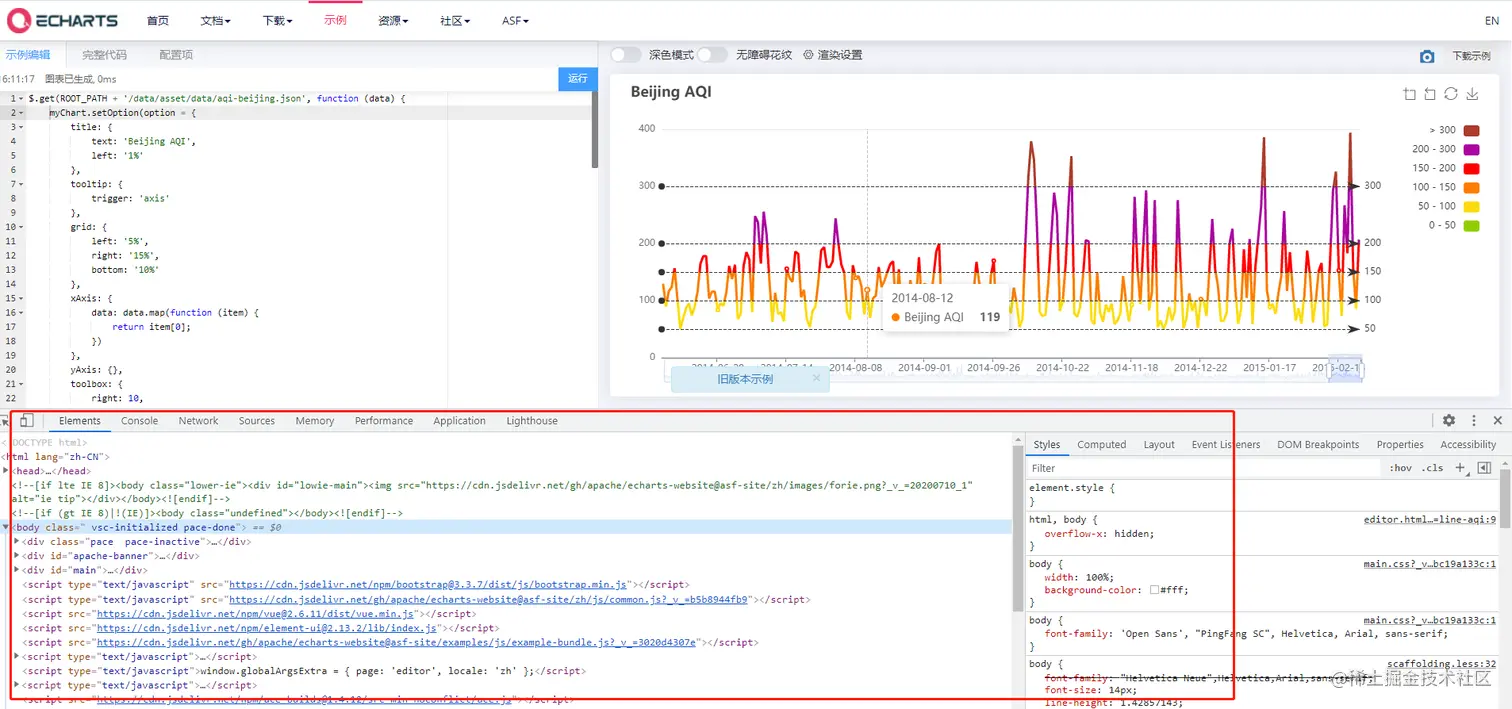Toggle the device toolbar in DevTools
This screenshot has height=709, width=1512.
pyautogui.click(x=27, y=421)
